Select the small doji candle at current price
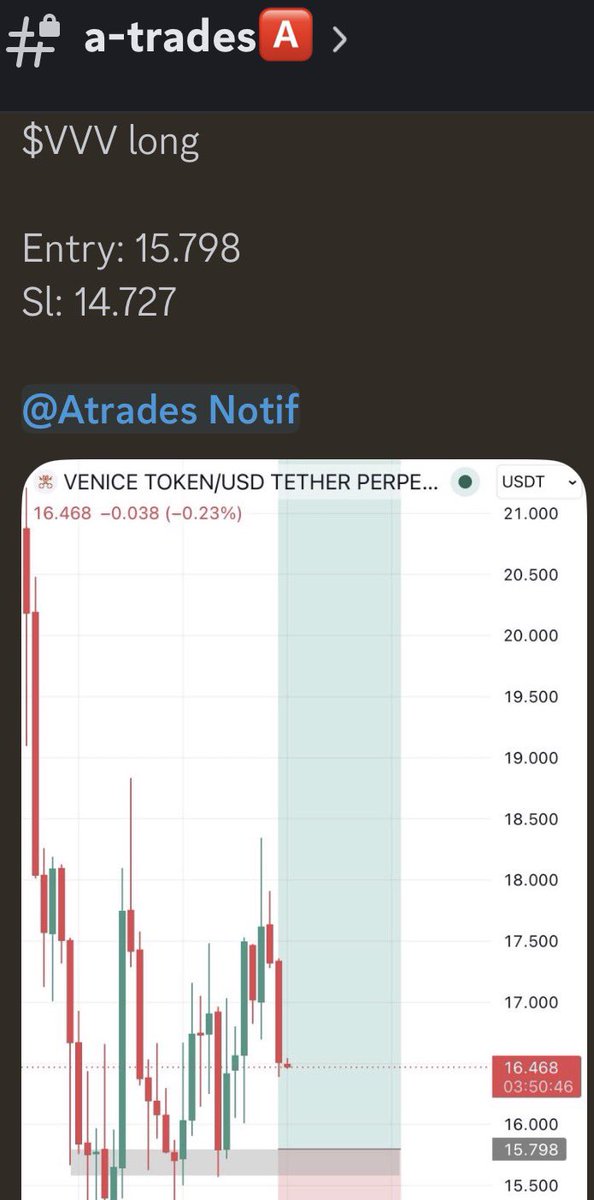Viewport: 594px width, 1200px height. click(x=289, y=1064)
